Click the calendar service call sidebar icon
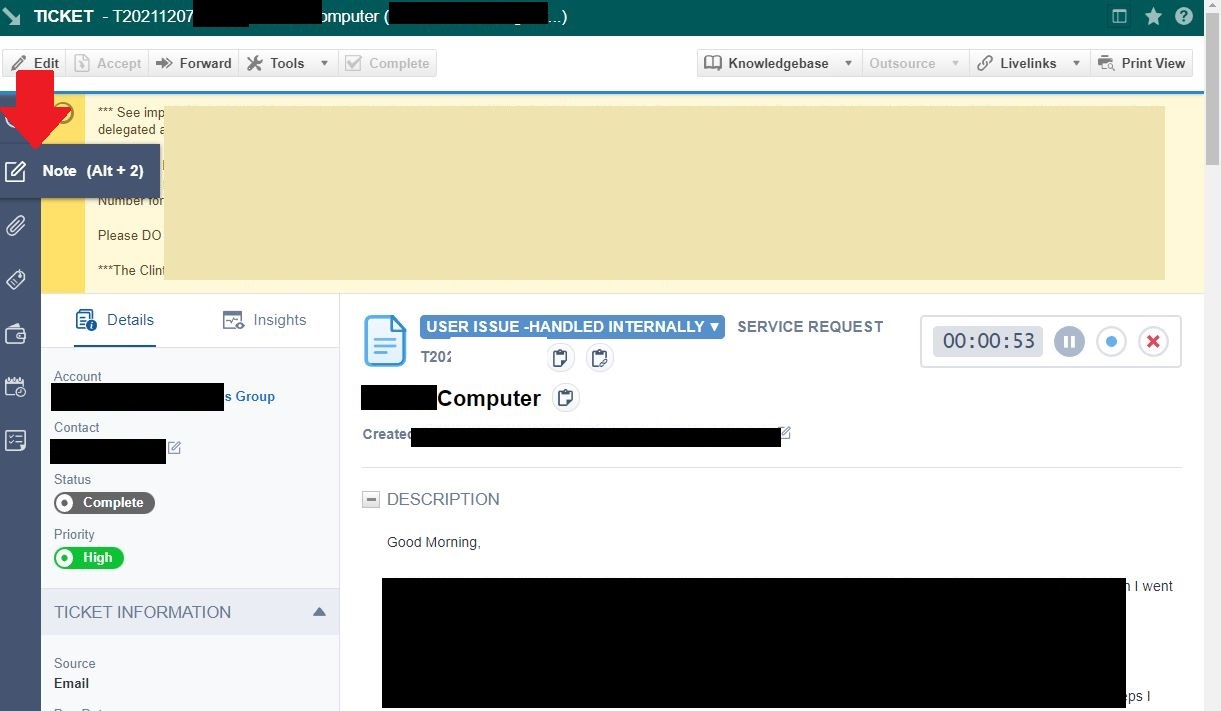 coord(16,387)
